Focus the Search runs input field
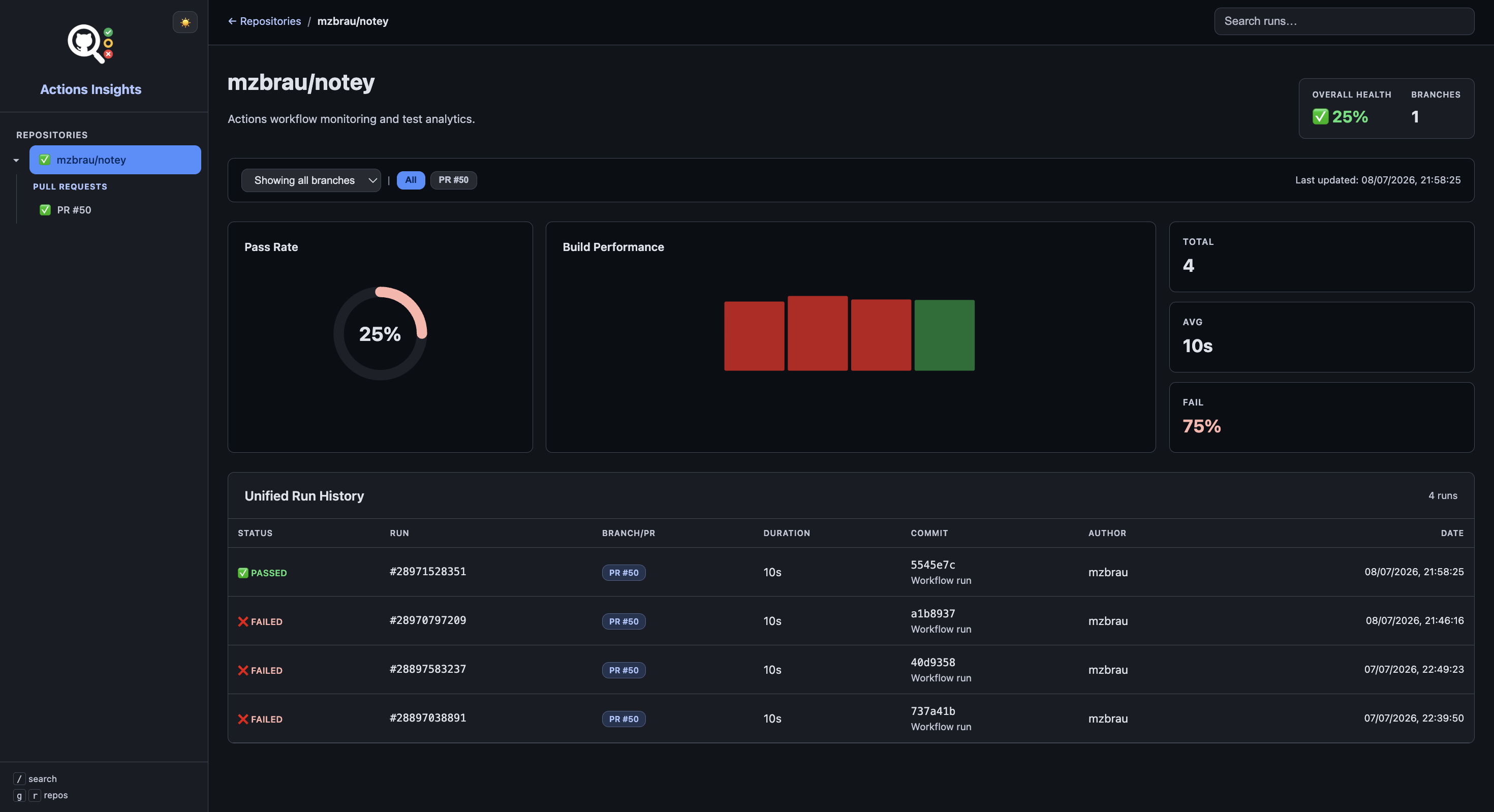This screenshot has width=1494, height=812. (1345, 21)
